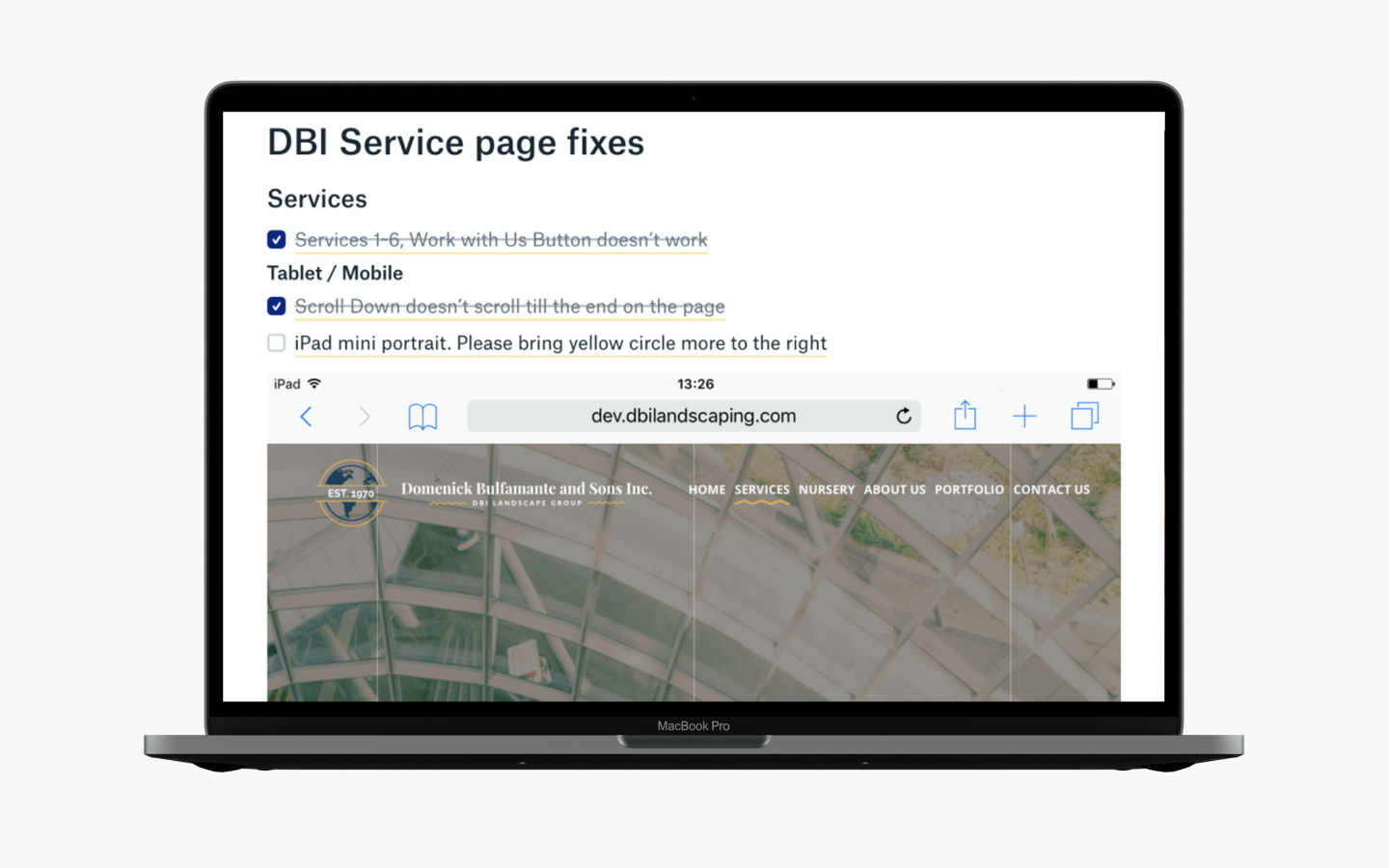Open the Safari tabs overview icon
This screenshot has height=868, width=1389.
1085,416
